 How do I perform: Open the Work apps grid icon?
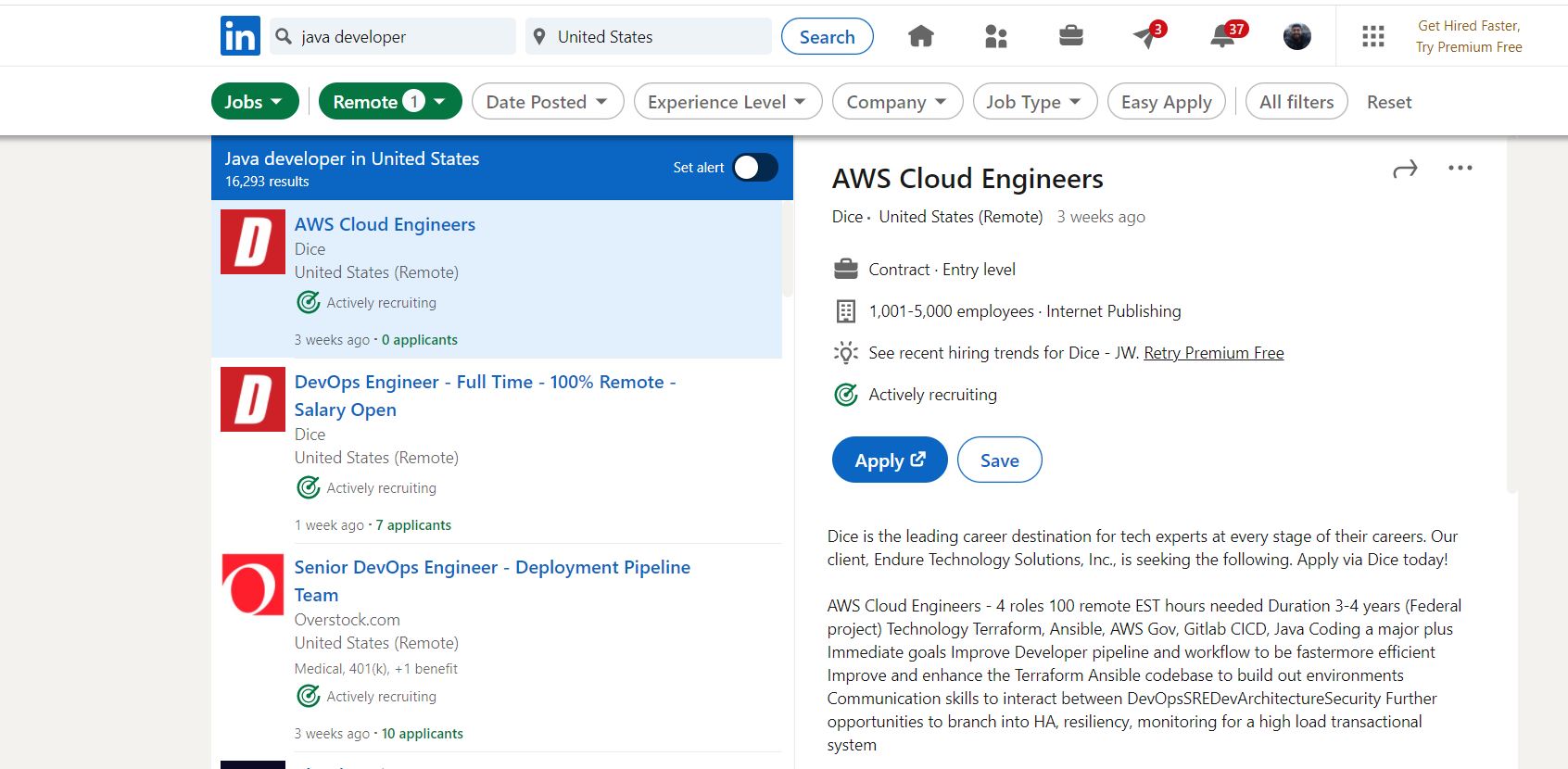click(x=1372, y=36)
